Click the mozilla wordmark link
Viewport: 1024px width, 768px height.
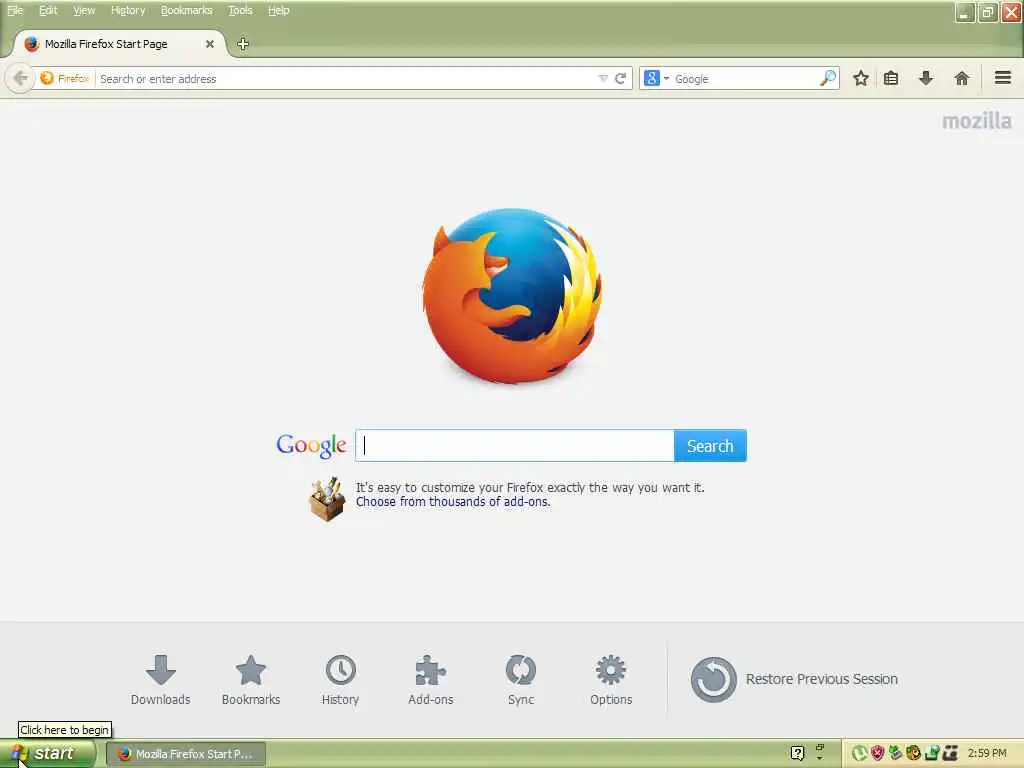coord(976,121)
